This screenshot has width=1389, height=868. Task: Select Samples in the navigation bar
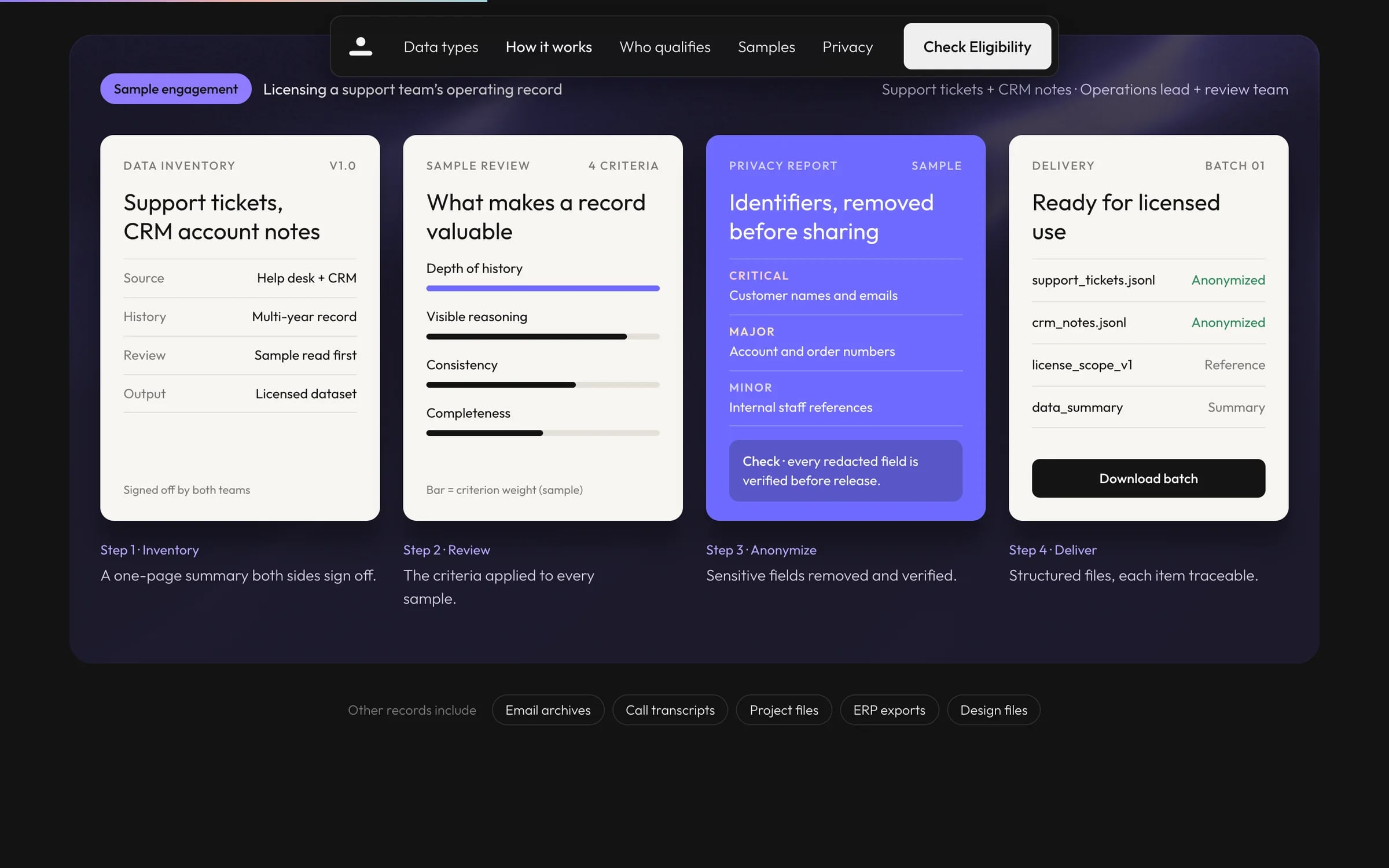[x=766, y=47]
